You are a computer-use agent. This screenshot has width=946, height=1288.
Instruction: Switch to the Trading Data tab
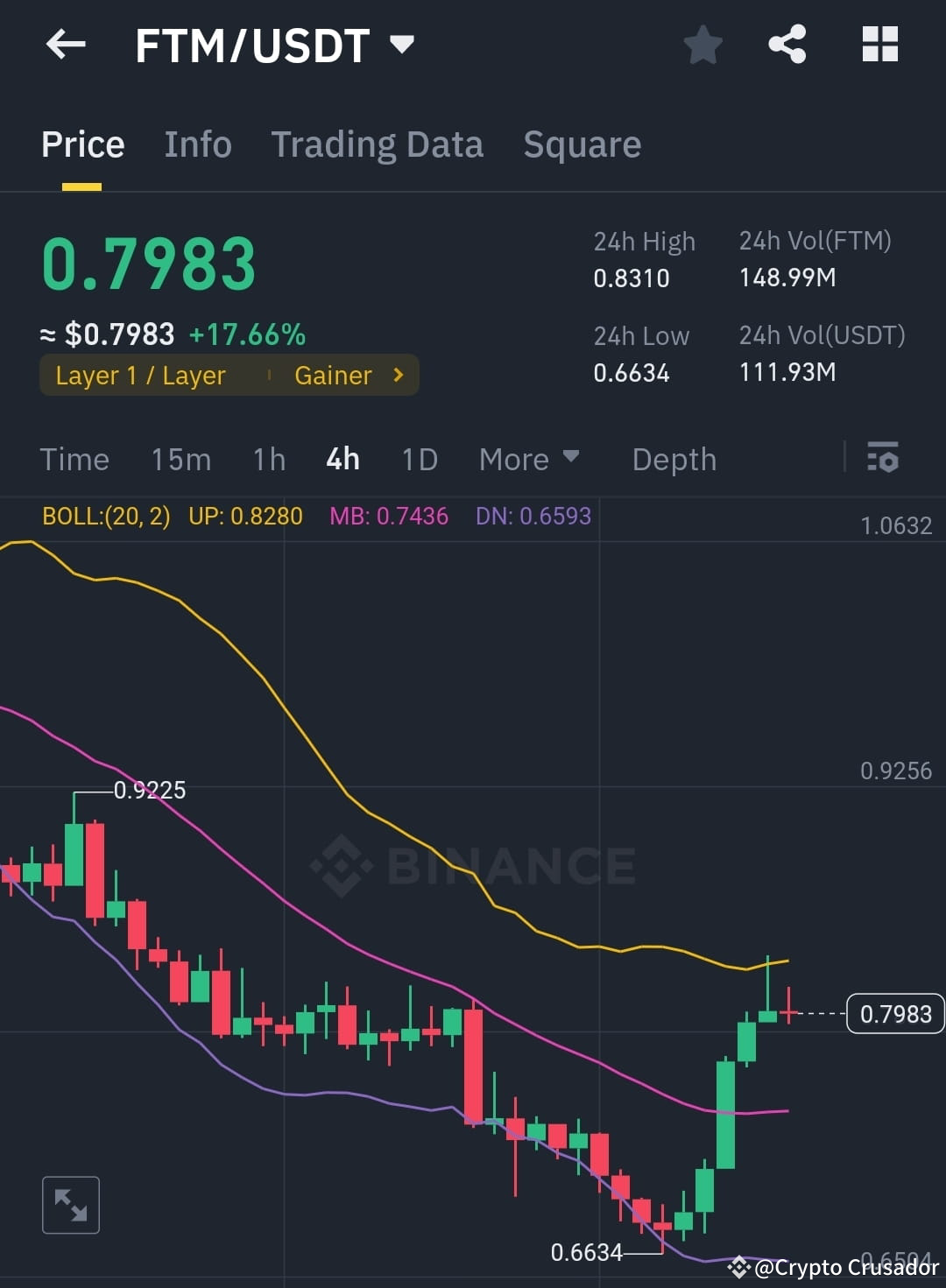378,144
